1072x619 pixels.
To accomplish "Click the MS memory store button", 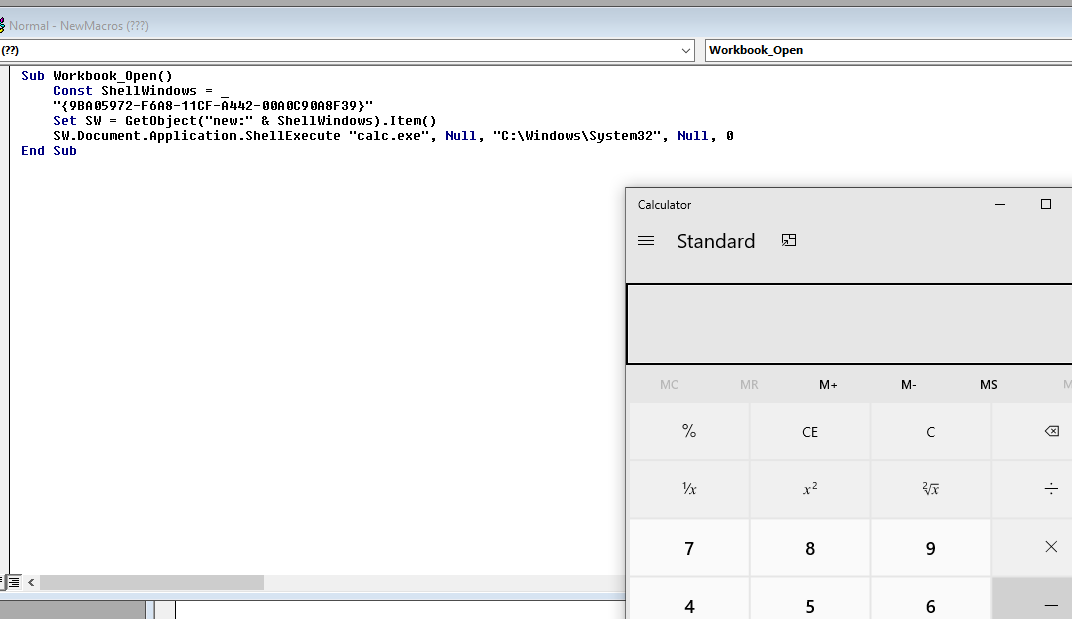I will tap(989, 384).
